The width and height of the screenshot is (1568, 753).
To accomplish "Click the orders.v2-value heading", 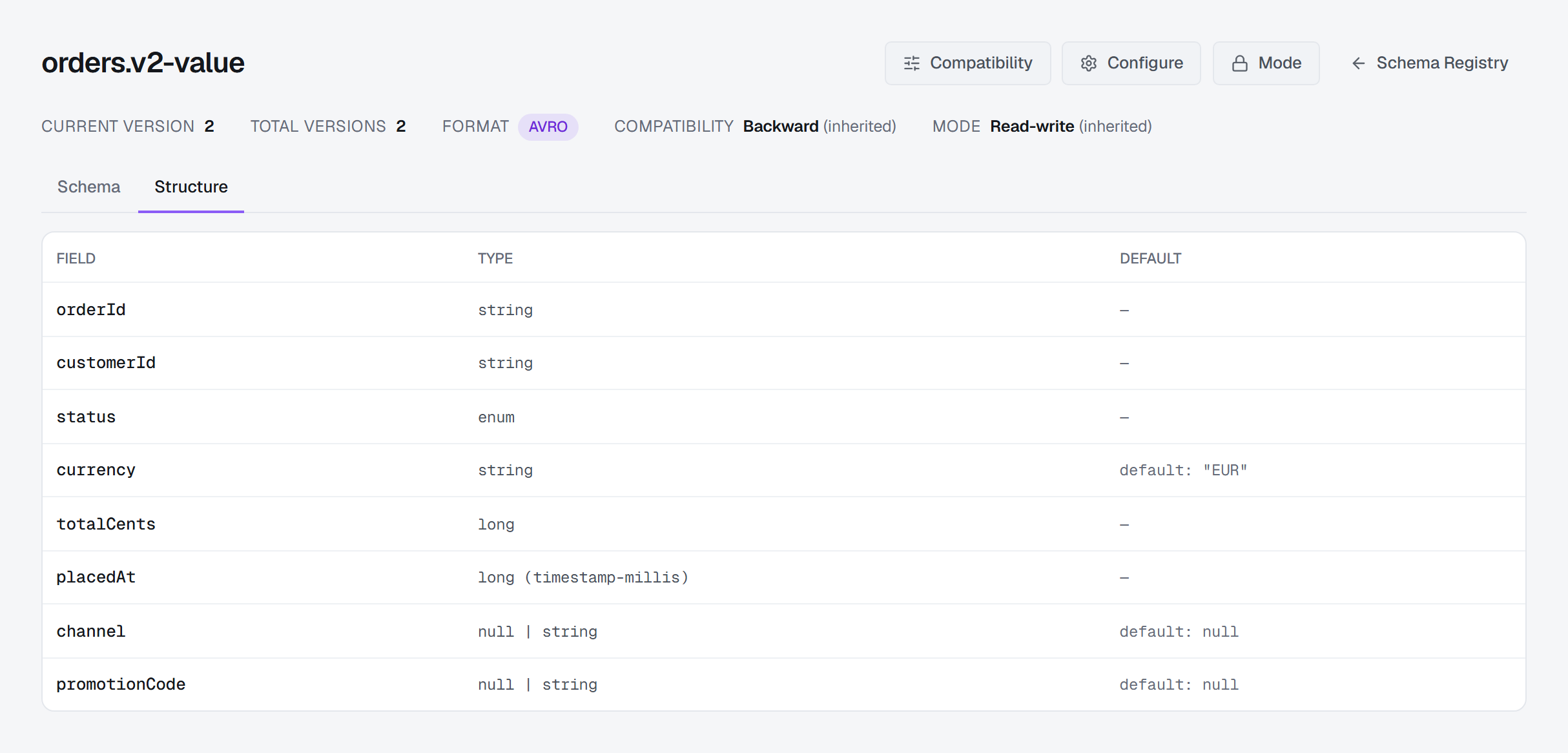I will coord(143,63).
